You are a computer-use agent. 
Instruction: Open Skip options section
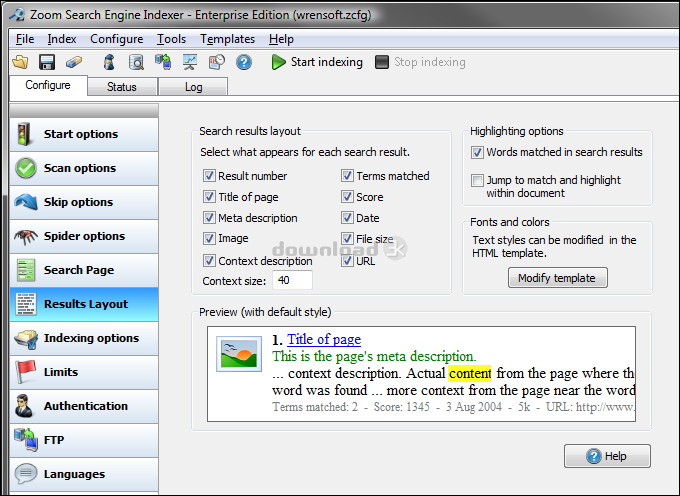[84, 202]
